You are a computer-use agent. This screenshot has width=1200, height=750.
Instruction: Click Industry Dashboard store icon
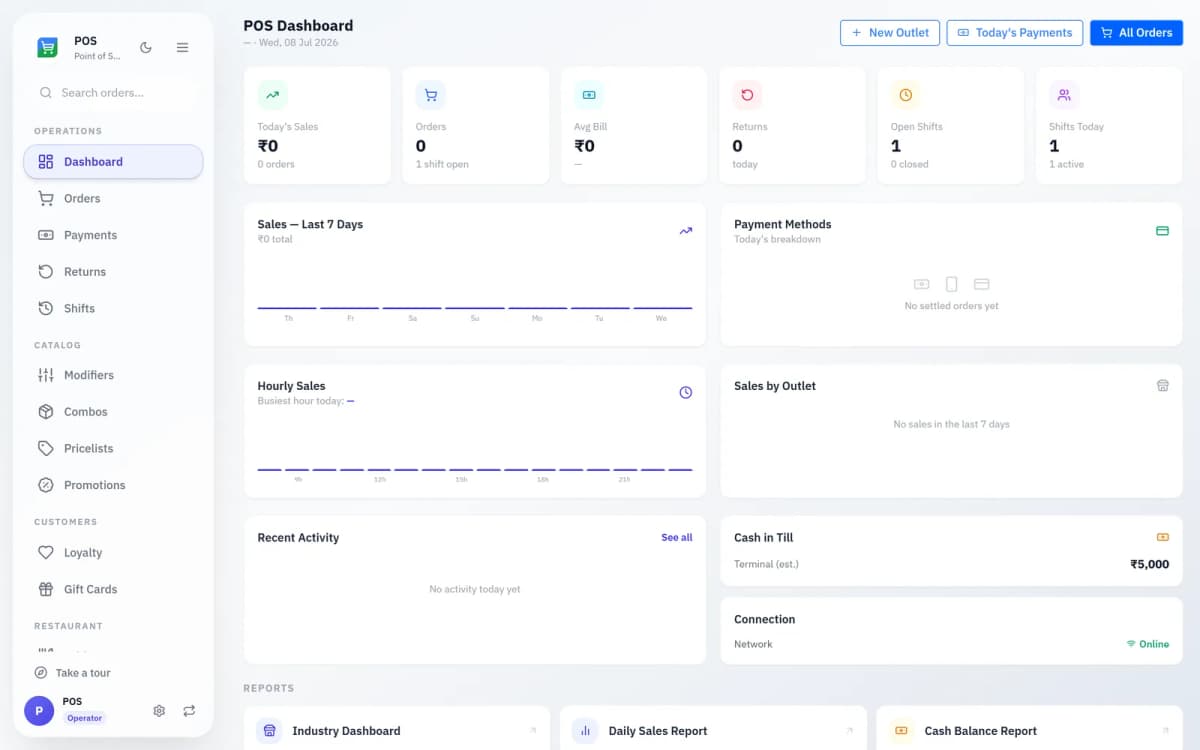point(269,731)
